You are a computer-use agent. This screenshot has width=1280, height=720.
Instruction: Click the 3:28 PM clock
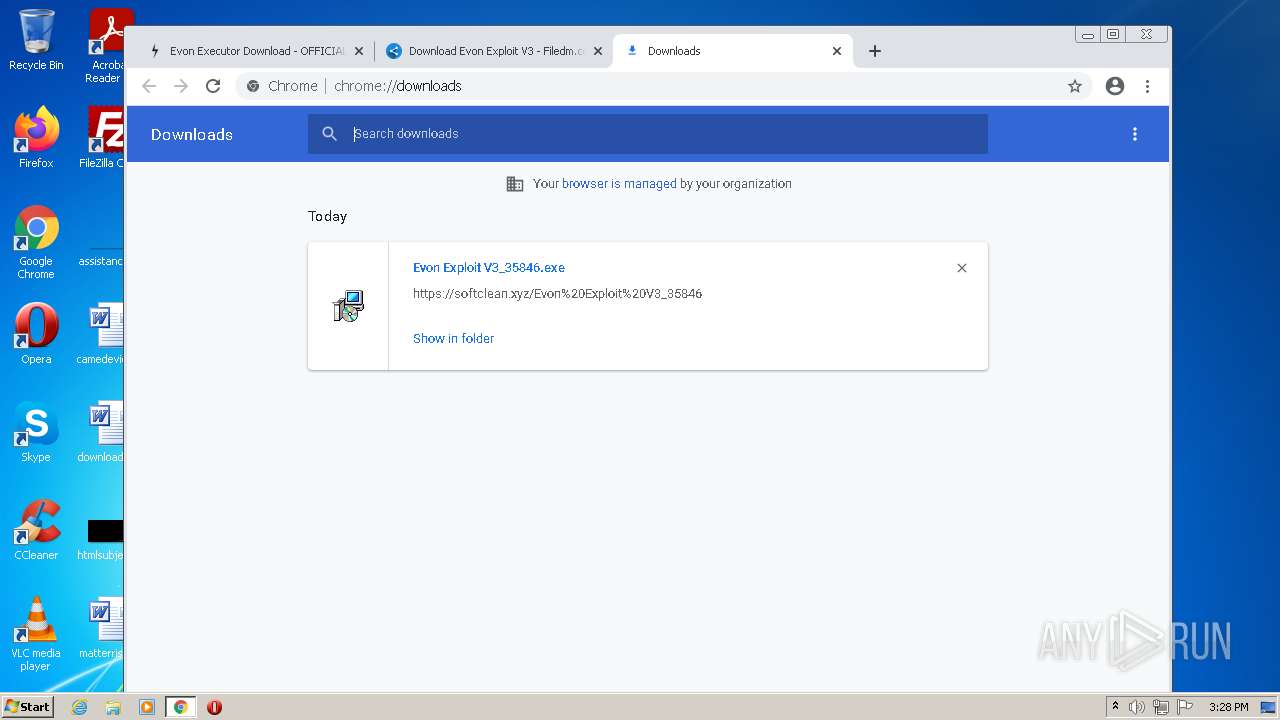1228,707
